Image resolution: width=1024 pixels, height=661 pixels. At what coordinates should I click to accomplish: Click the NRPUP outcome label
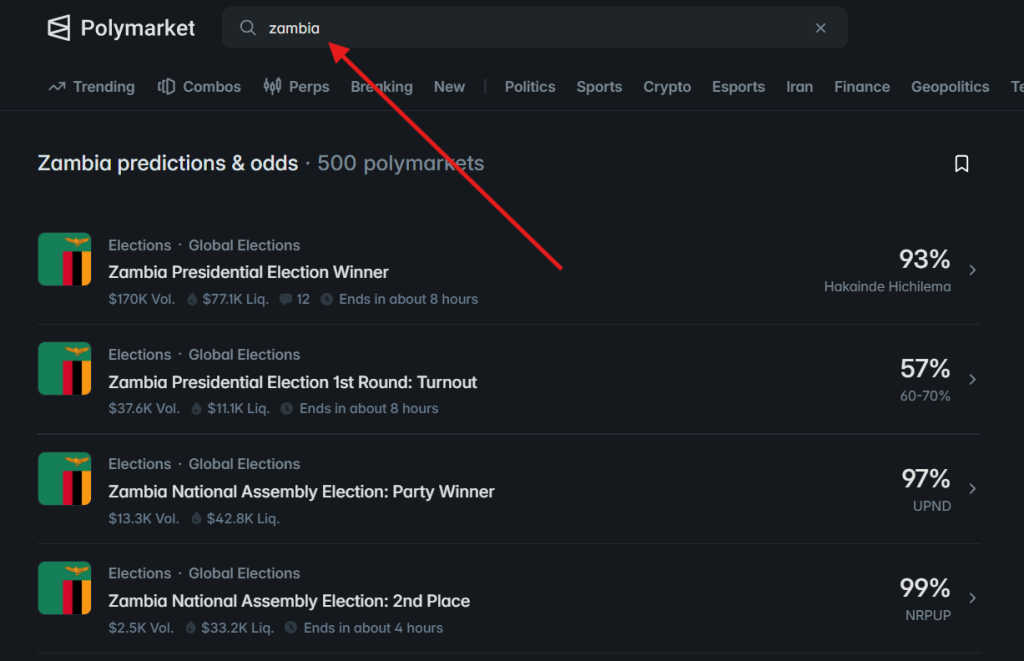pyautogui.click(x=928, y=615)
